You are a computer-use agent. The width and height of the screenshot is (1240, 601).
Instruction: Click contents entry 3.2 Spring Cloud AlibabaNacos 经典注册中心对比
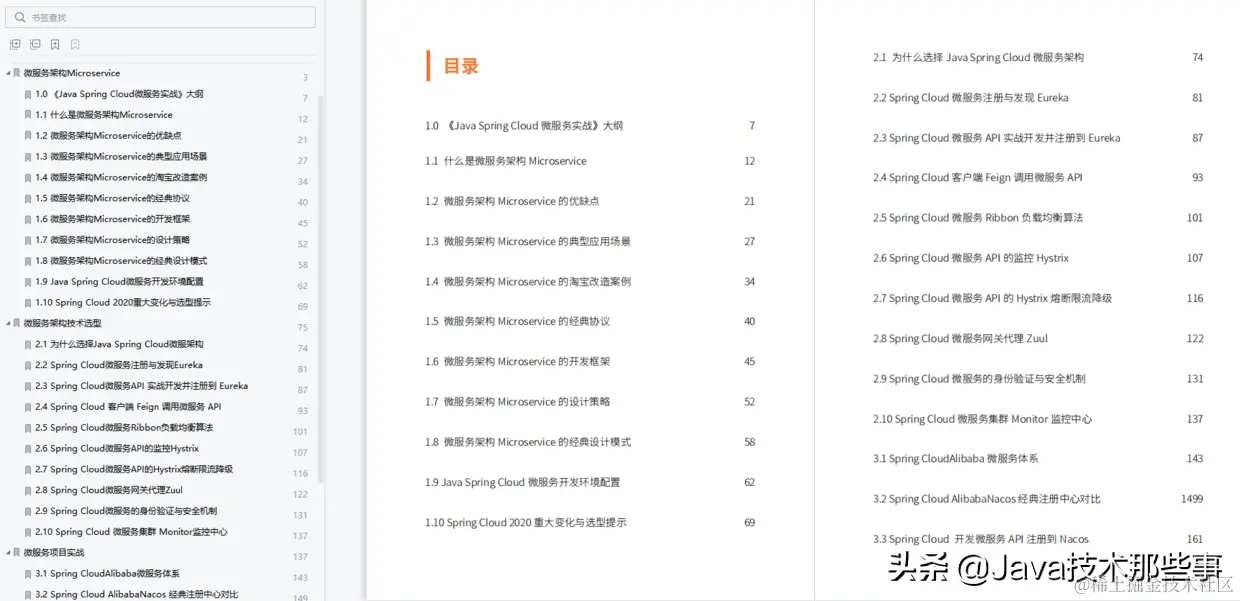[x=987, y=499]
